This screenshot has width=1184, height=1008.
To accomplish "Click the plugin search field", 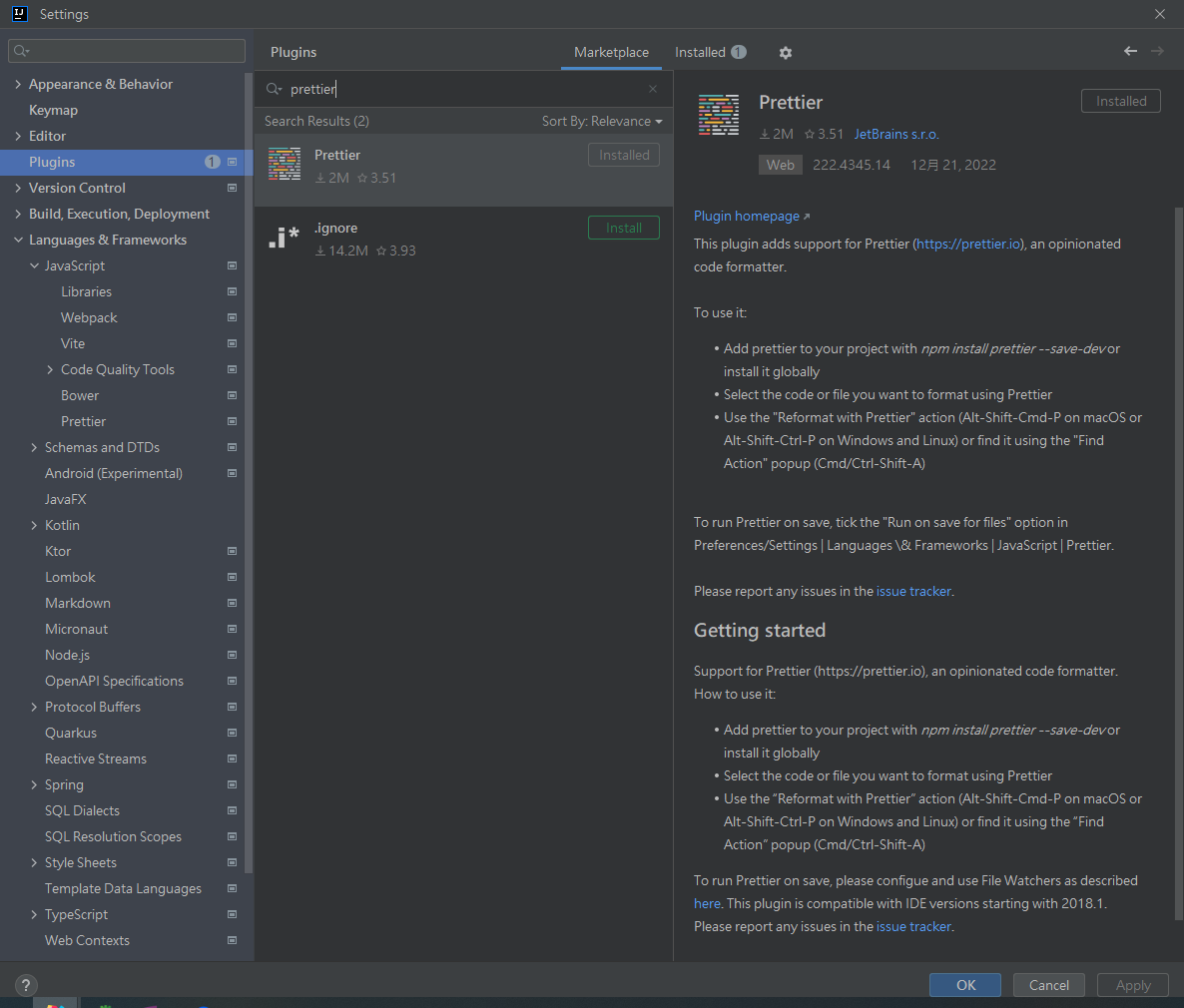I will pos(463,89).
